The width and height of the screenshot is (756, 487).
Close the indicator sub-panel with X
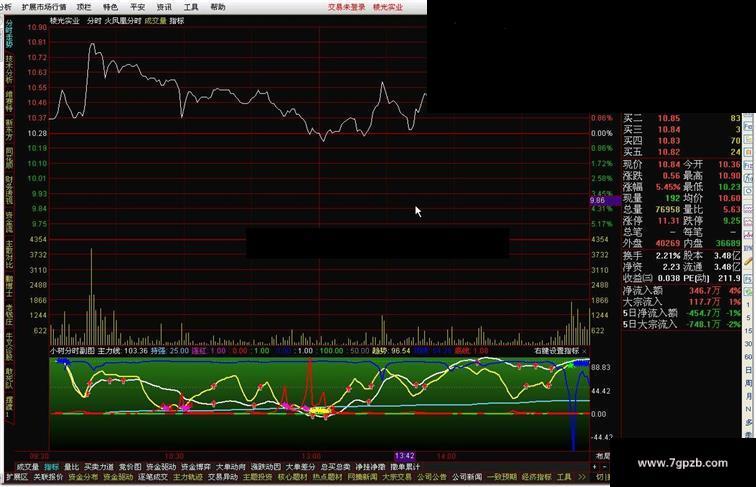coord(584,351)
